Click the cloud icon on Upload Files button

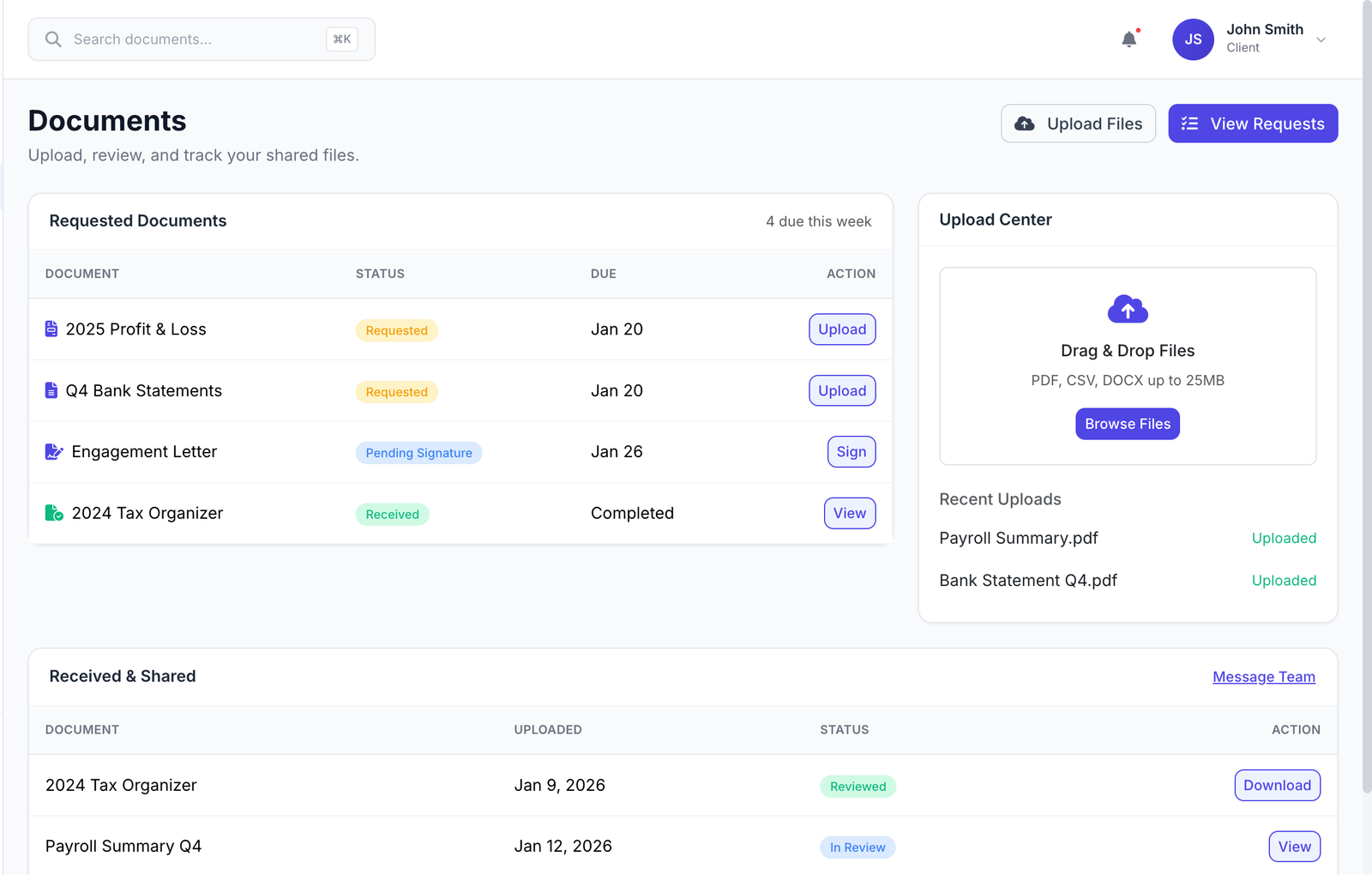1024,123
